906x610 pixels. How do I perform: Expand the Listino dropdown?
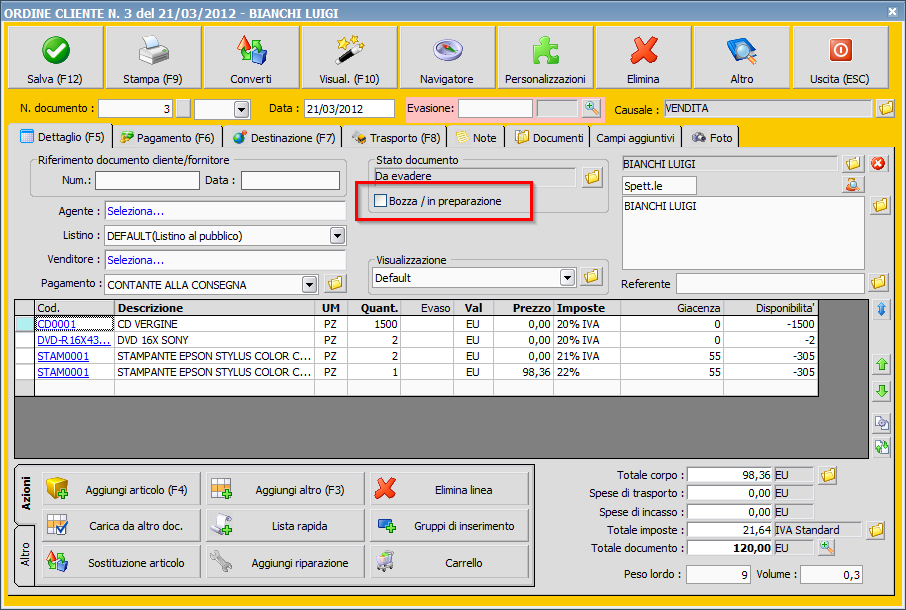pos(337,236)
